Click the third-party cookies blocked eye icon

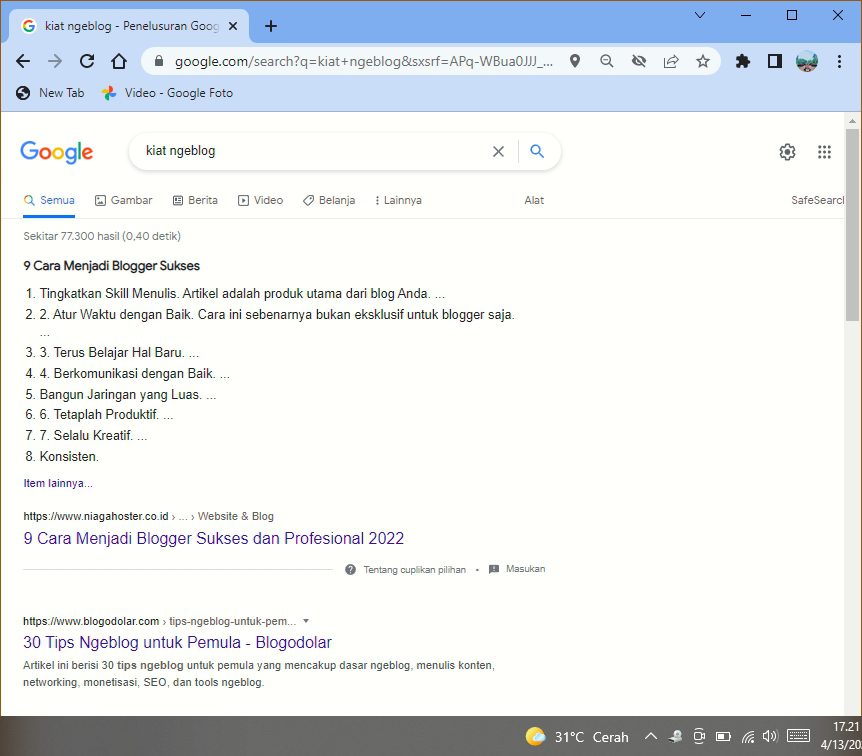pyautogui.click(x=639, y=61)
